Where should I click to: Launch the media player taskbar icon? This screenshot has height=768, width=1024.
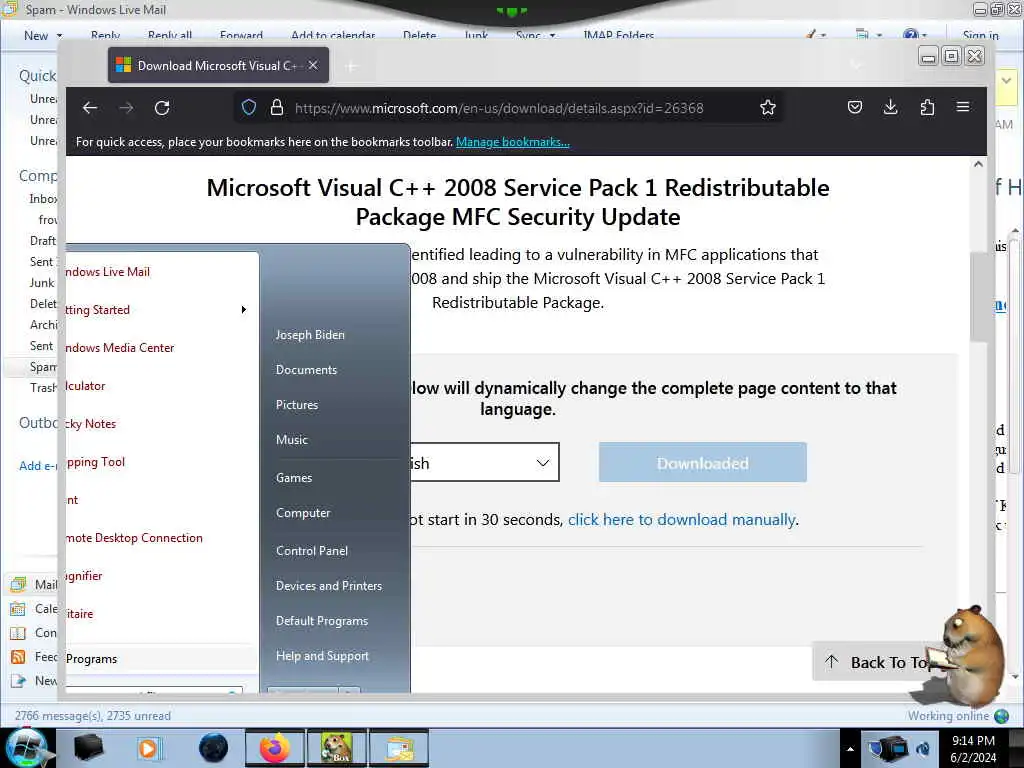(x=148, y=748)
